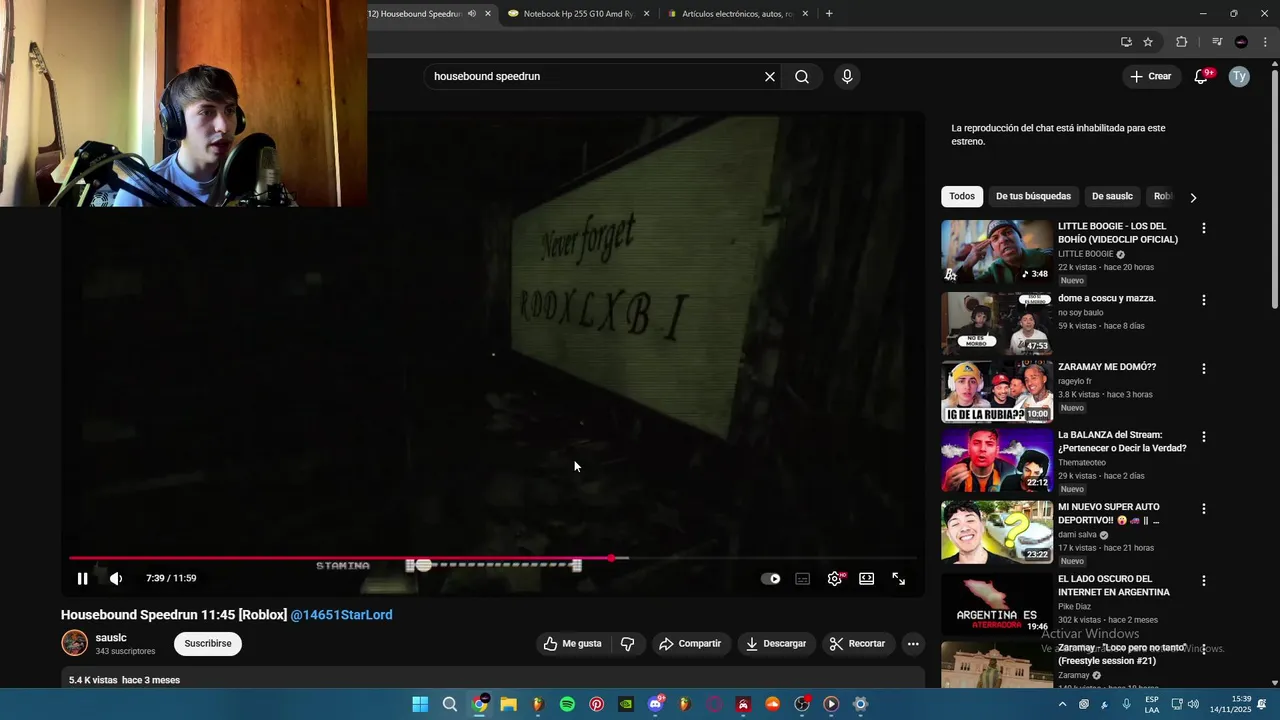Viewport: 1280px width, 720px height.
Task: Open the Crear menu
Action: (1150, 76)
